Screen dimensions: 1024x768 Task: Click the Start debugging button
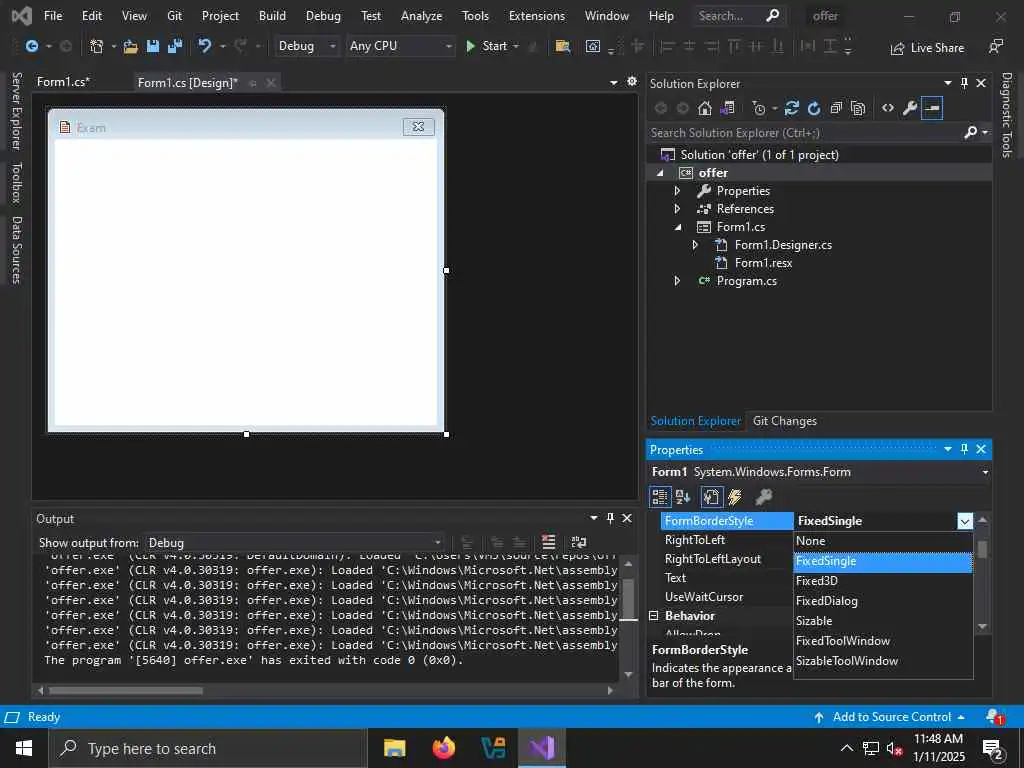pos(487,46)
